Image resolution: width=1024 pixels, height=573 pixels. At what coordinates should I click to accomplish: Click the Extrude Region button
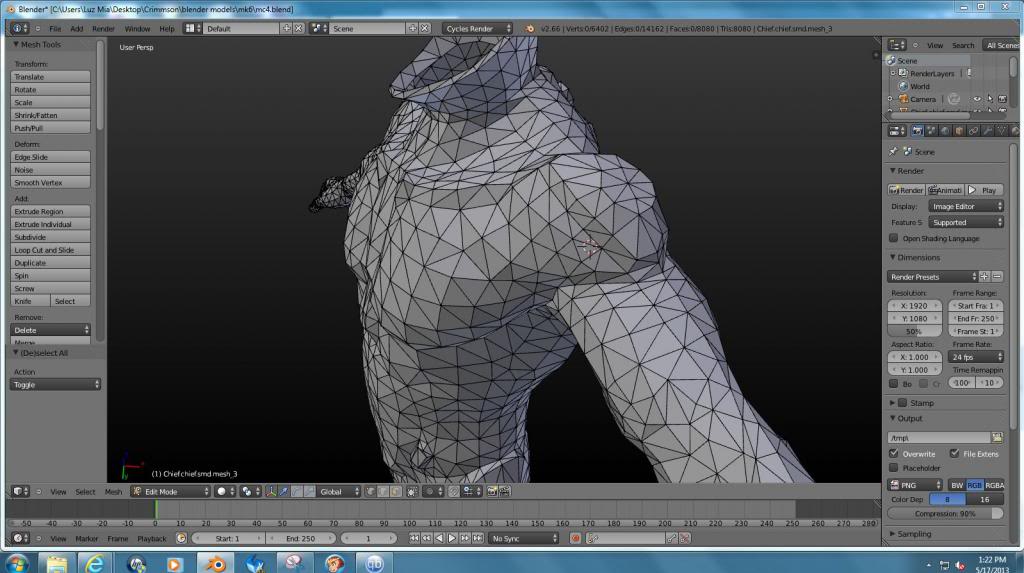(x=50, y=212)
